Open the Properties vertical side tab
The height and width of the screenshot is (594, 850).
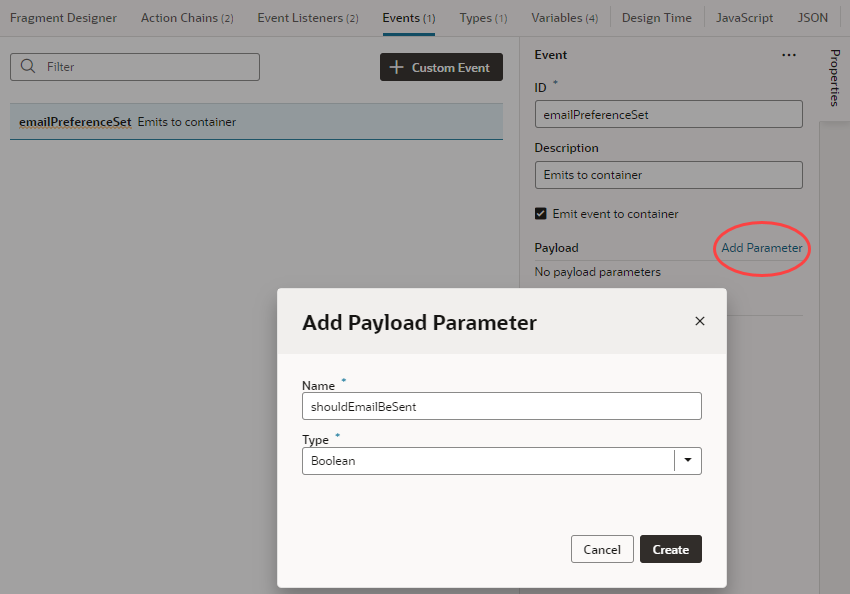click(x=838, y=79)
